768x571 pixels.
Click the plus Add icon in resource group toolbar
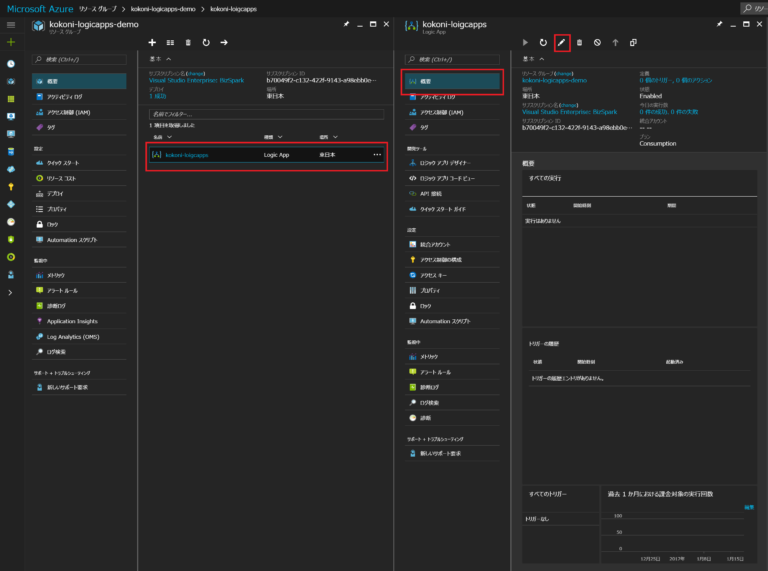coord(152,43)
